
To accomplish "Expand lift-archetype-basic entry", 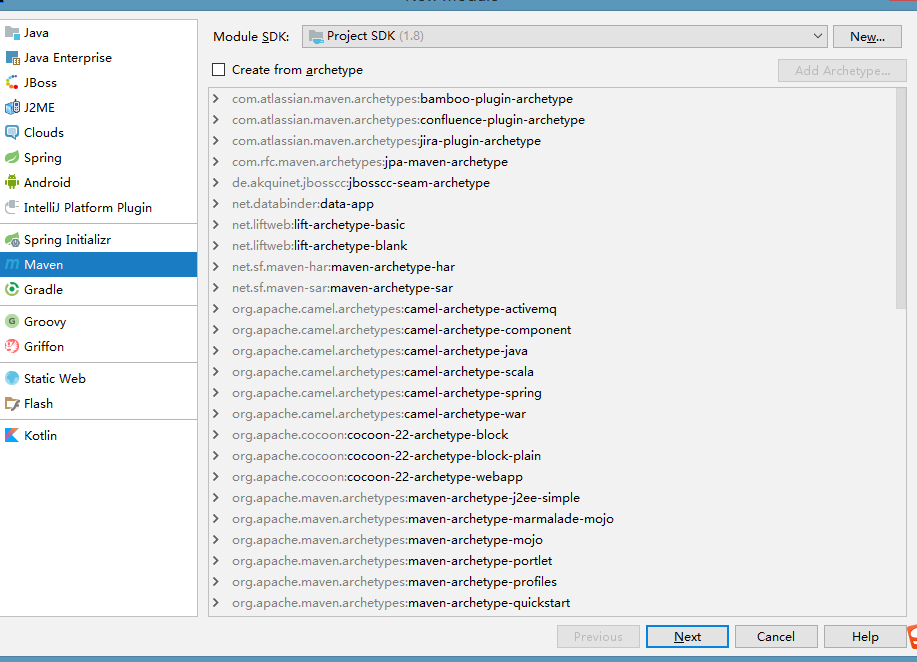I will tap(216, 225).
